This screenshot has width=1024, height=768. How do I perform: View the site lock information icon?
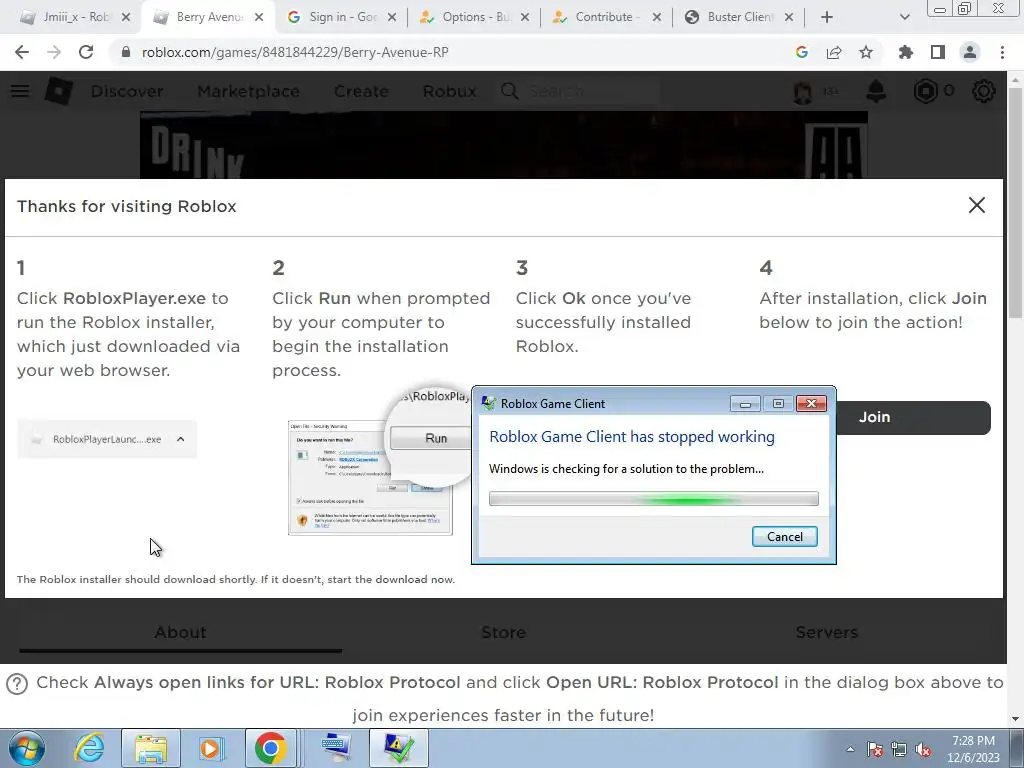pos(126,52)
